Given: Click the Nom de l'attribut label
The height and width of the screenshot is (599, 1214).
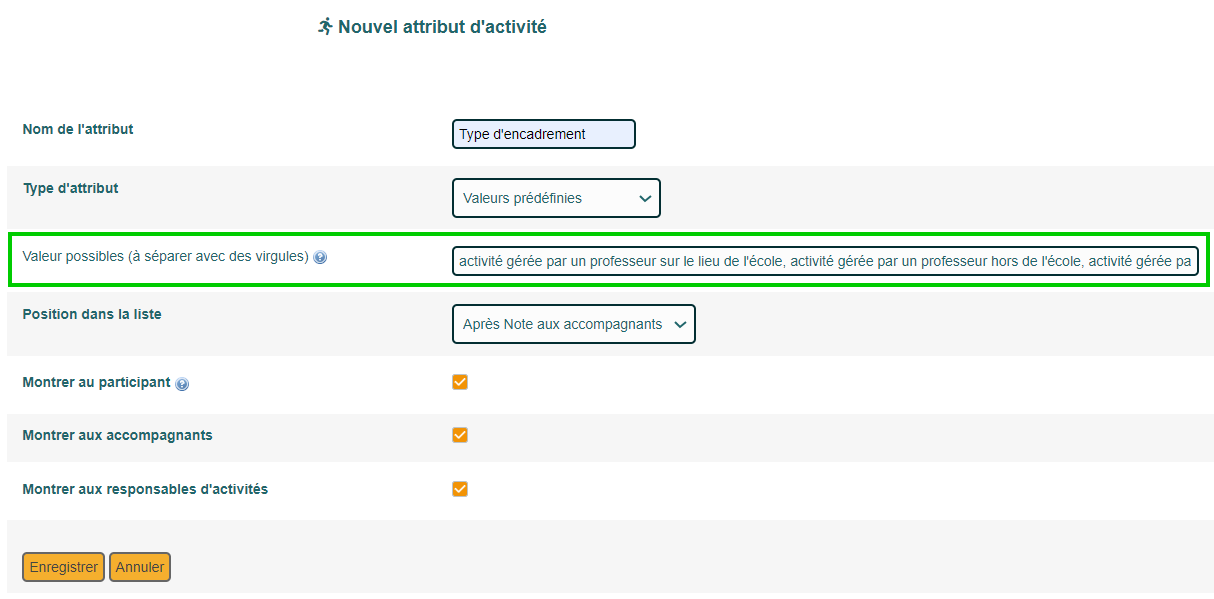Looking at the screenshot, I should pyautogui.click(x=78, y=129).
